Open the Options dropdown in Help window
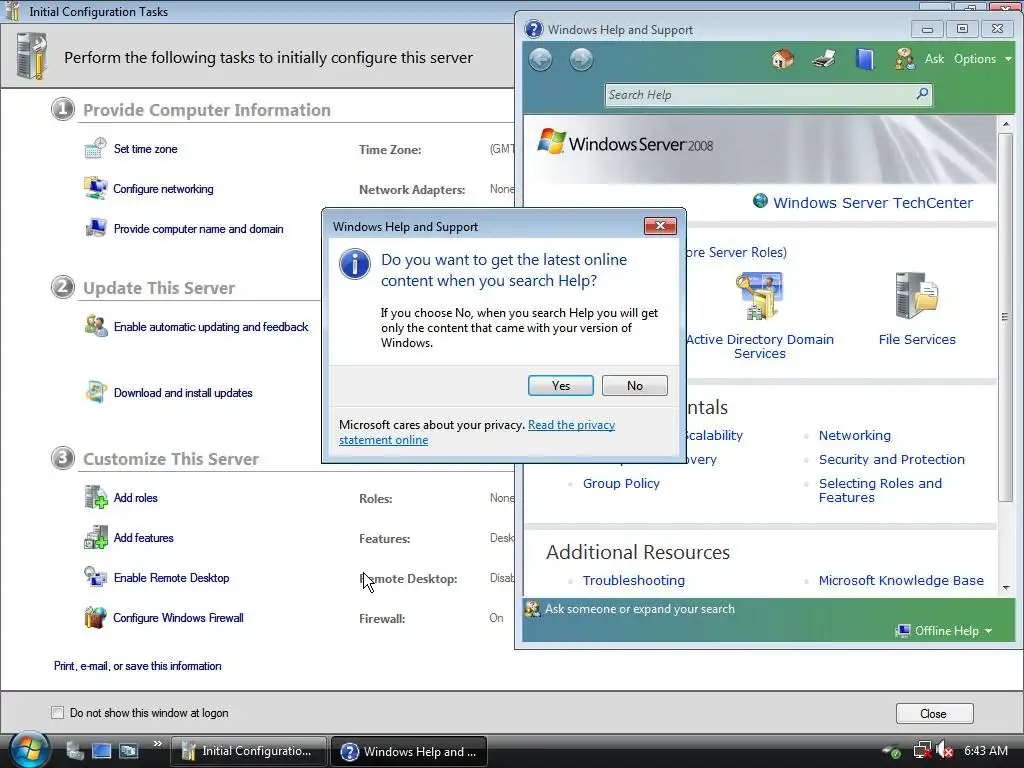 [982, 59]
